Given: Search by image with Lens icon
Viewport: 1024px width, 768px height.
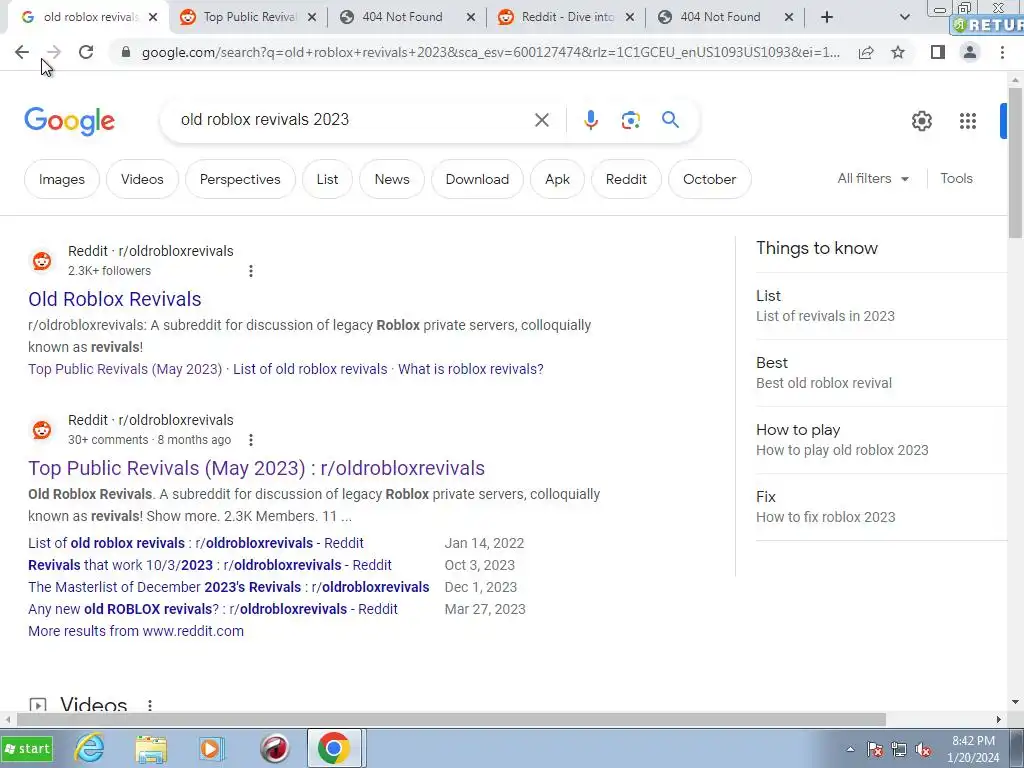Looking at the screenshot, I should point(630,120).
